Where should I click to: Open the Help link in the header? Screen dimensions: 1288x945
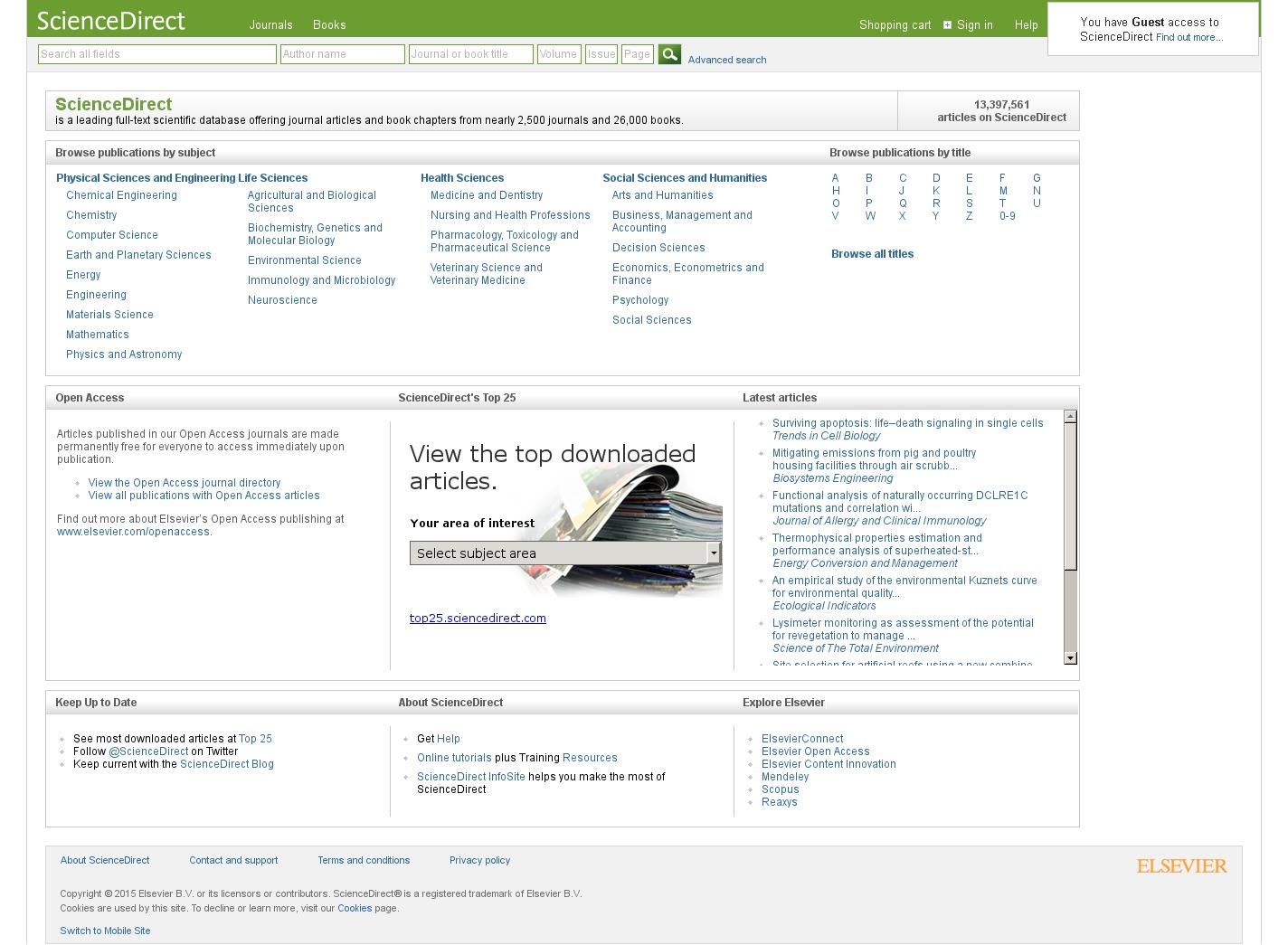click(1026, 25)
